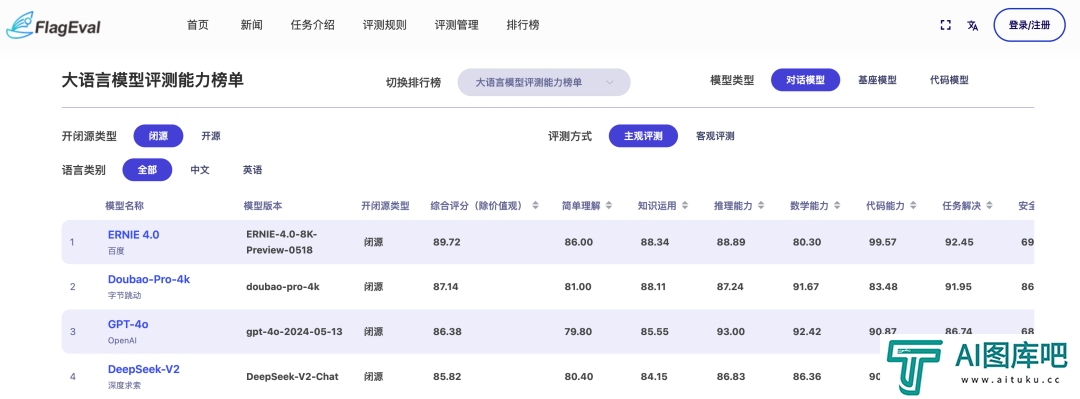The height and width of the screenshot is (399, 1080).
Task: Click the FlagEval logo
Action: (x=54, y=25)
